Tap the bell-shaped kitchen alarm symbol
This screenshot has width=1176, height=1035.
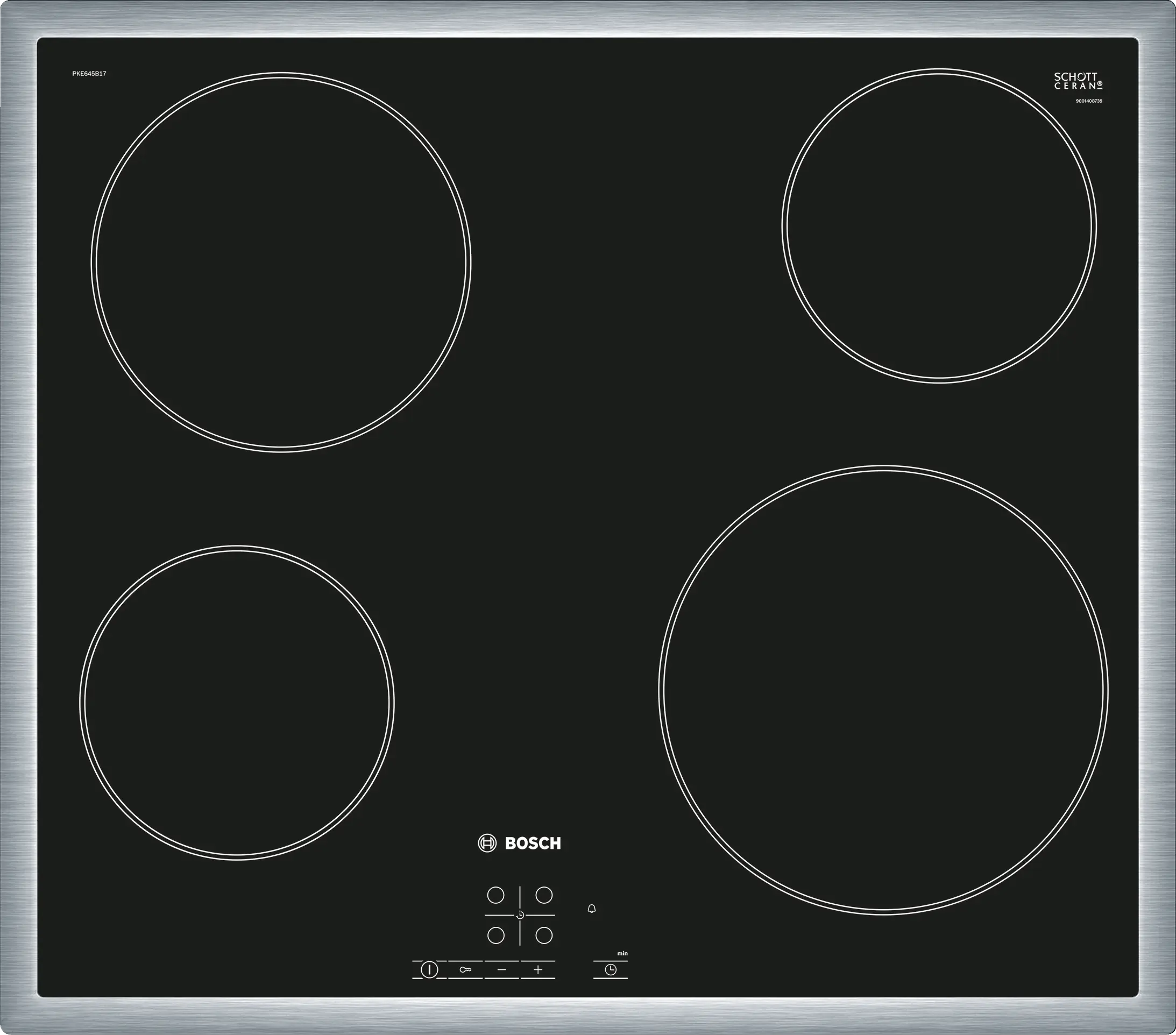coord(591,909)
